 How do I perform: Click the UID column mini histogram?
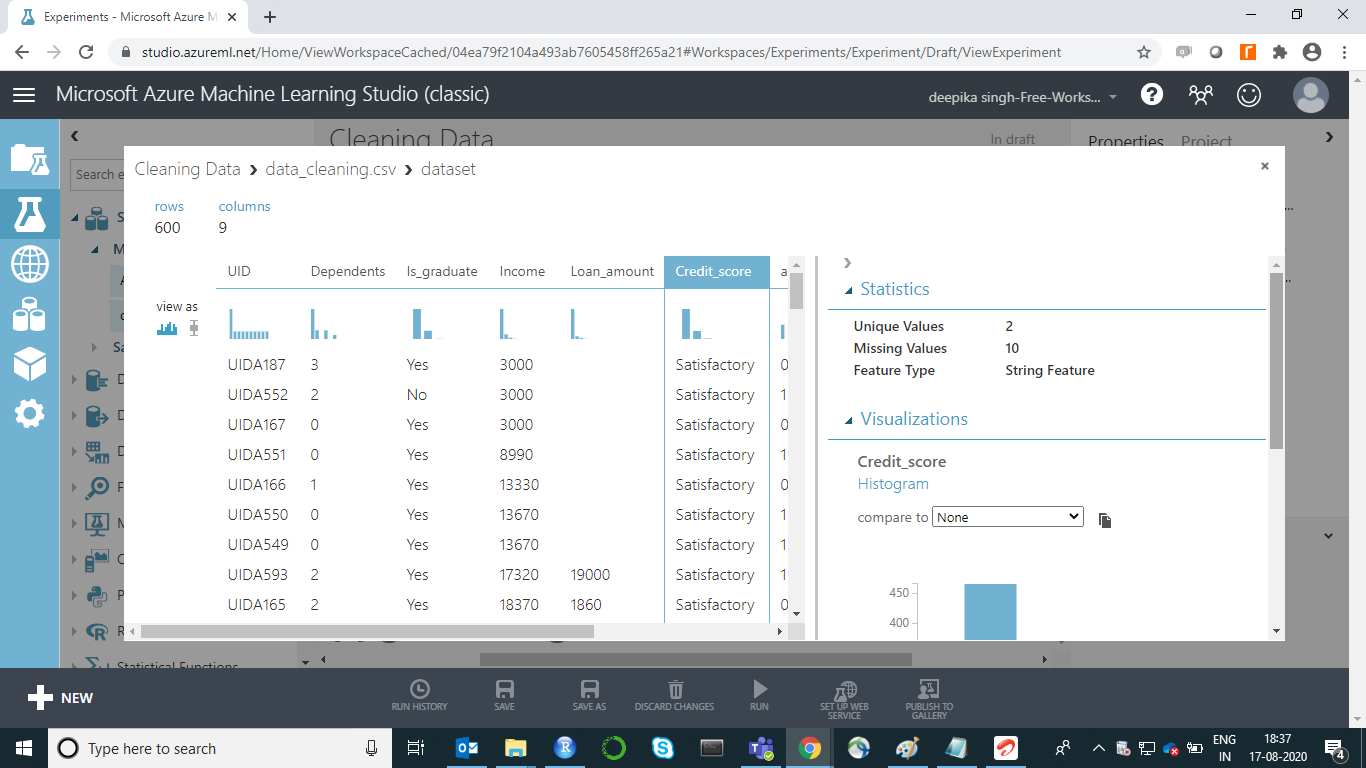click(x=249, y=324)
